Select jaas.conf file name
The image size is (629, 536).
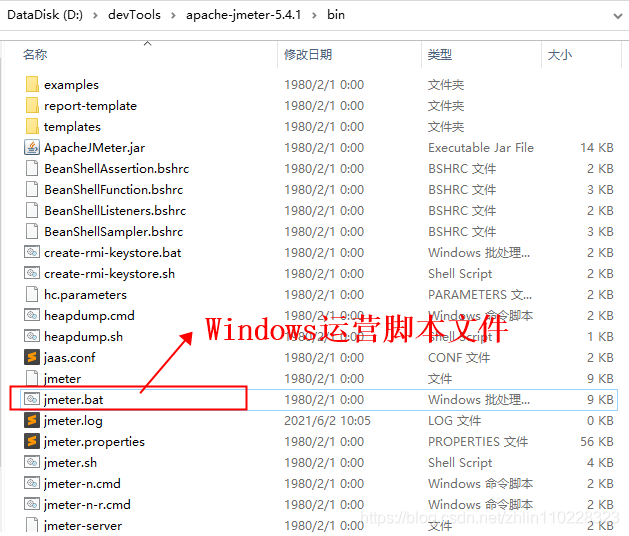coord(70,357)
